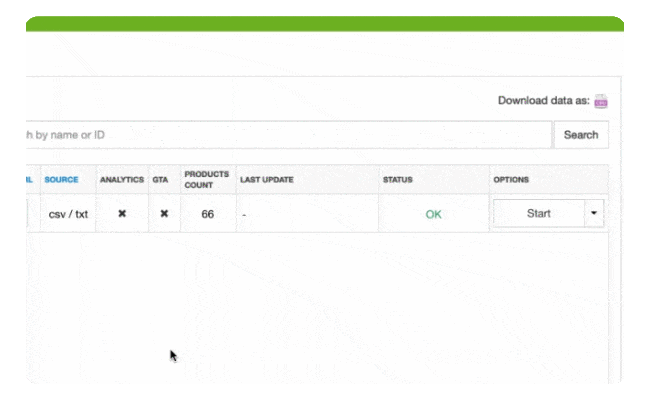Click the OPTIONS column header

pyautogui.click(x=511, y=179)
